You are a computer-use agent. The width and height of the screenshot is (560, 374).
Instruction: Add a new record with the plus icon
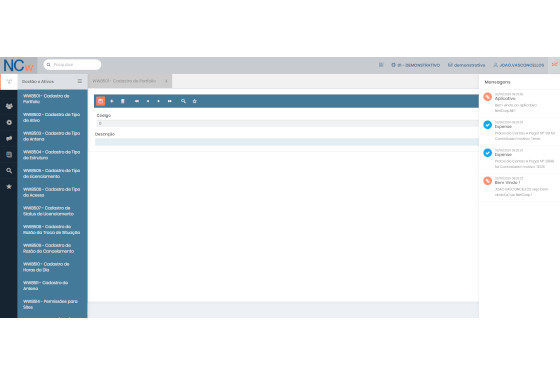(x=112, y=101)
